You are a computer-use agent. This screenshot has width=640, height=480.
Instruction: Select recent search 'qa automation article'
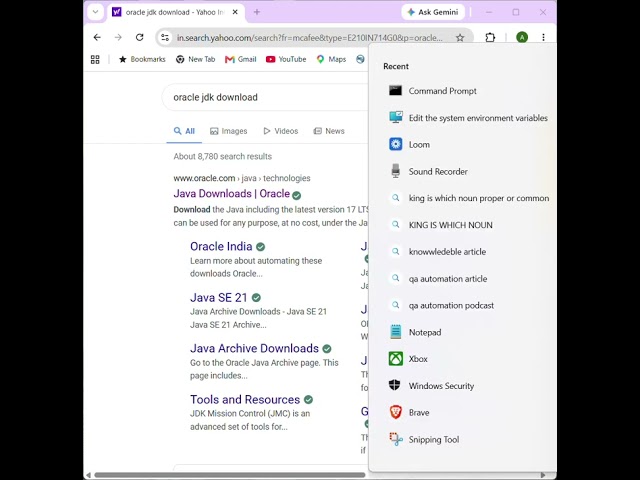click(x=438, y=279)
